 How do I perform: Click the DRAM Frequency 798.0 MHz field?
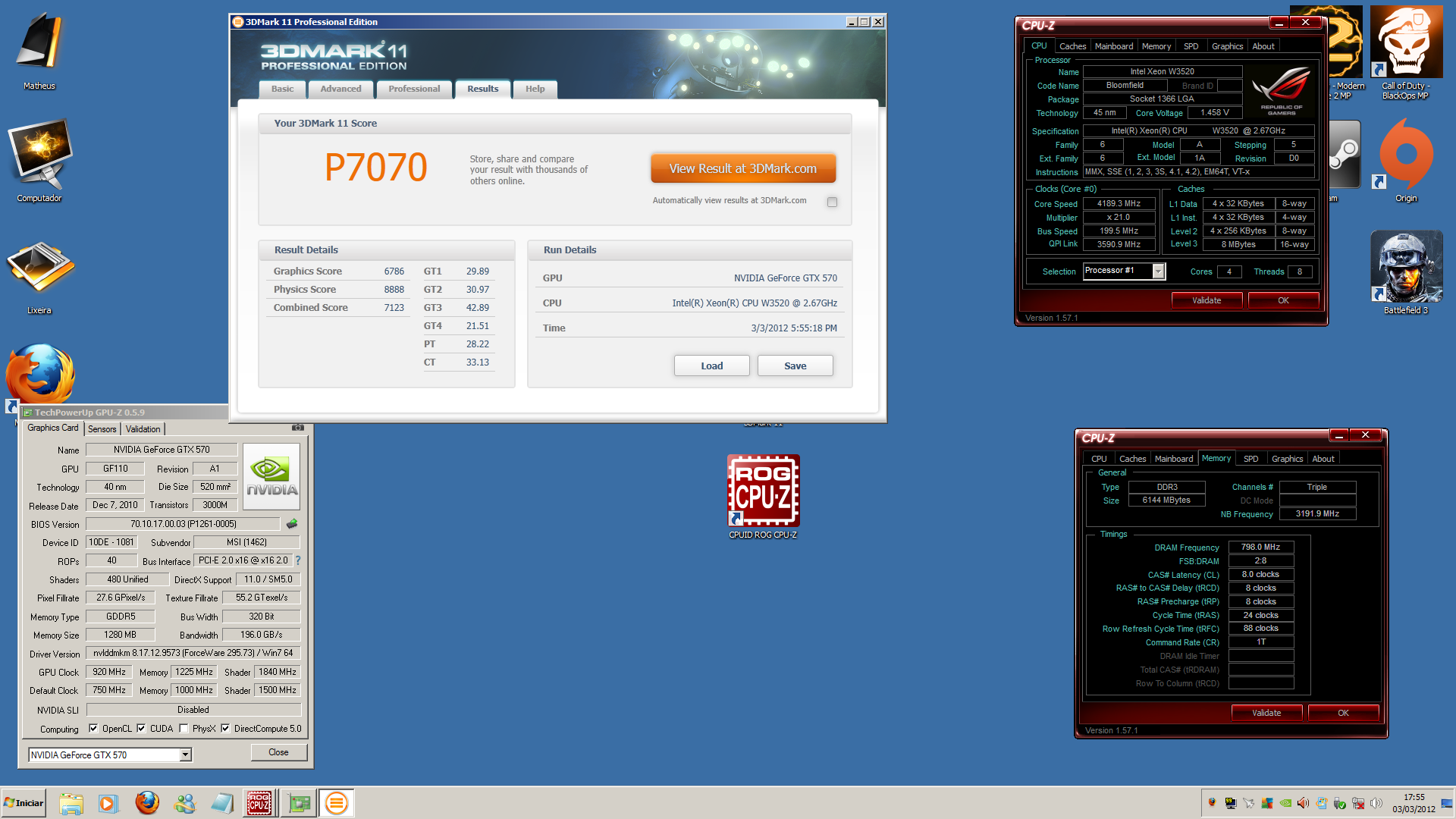point(1260,547)
